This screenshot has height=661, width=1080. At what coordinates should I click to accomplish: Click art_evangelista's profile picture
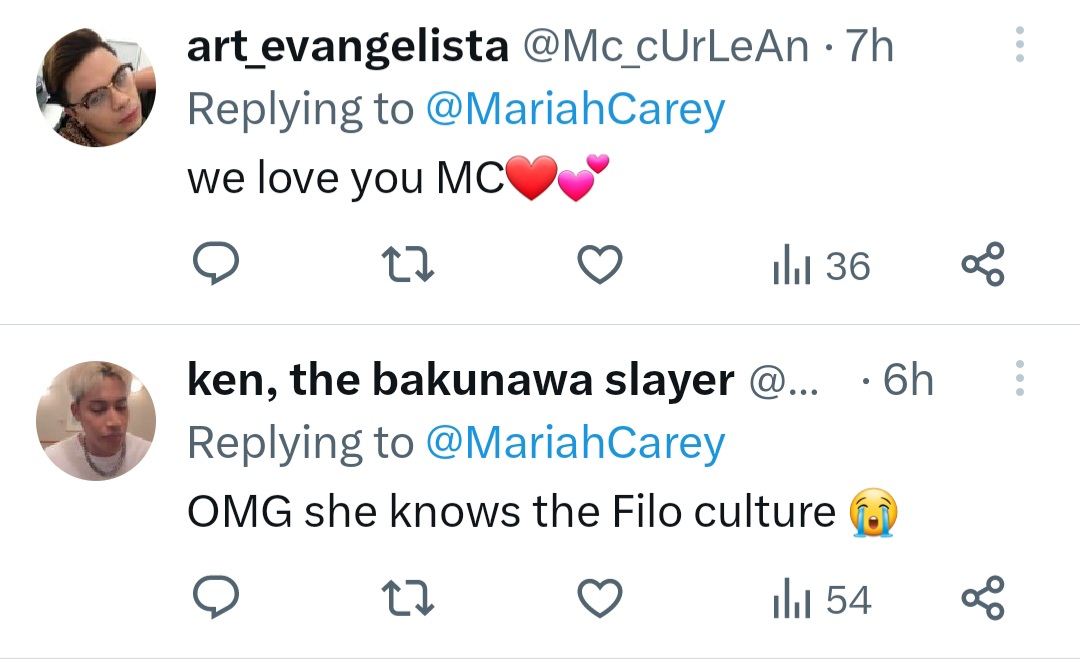coord(96,86)
